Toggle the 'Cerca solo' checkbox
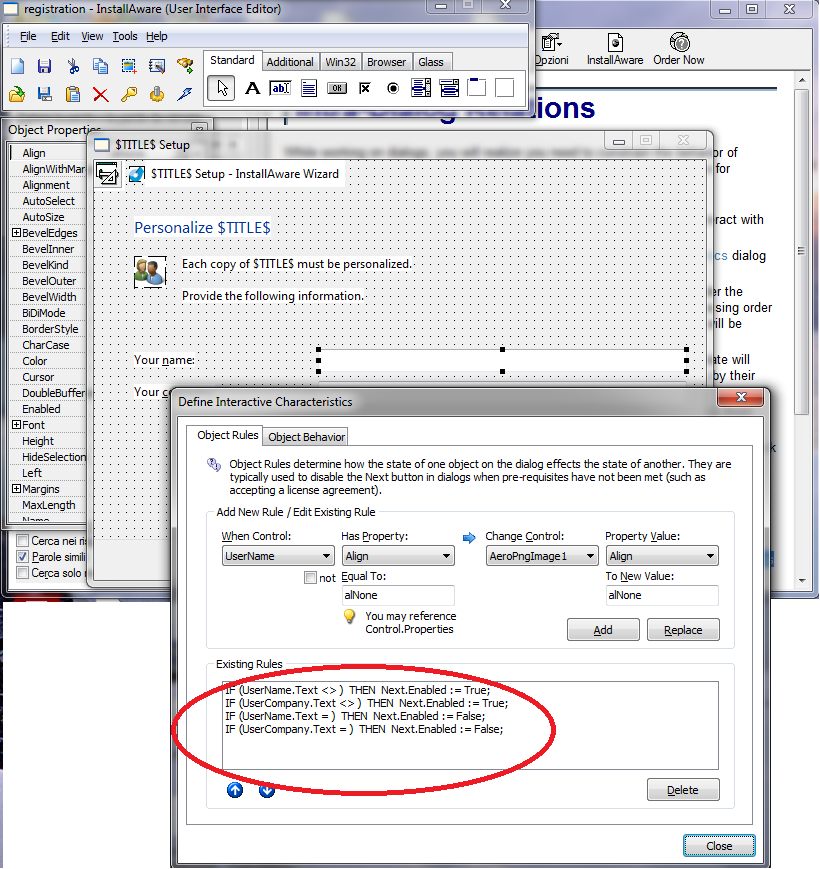The width and height of the screenshot is (820, 869). (x=23, y=572)
